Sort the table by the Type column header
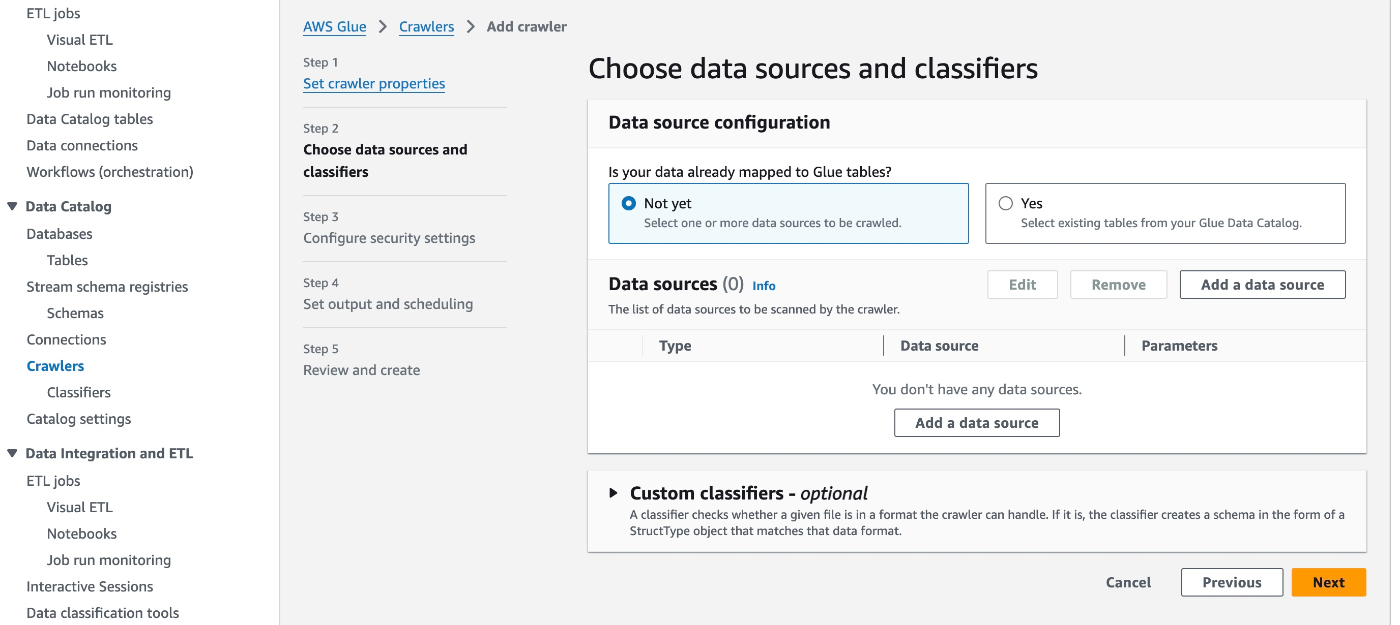1400x625 pixels. pos(675,346)
